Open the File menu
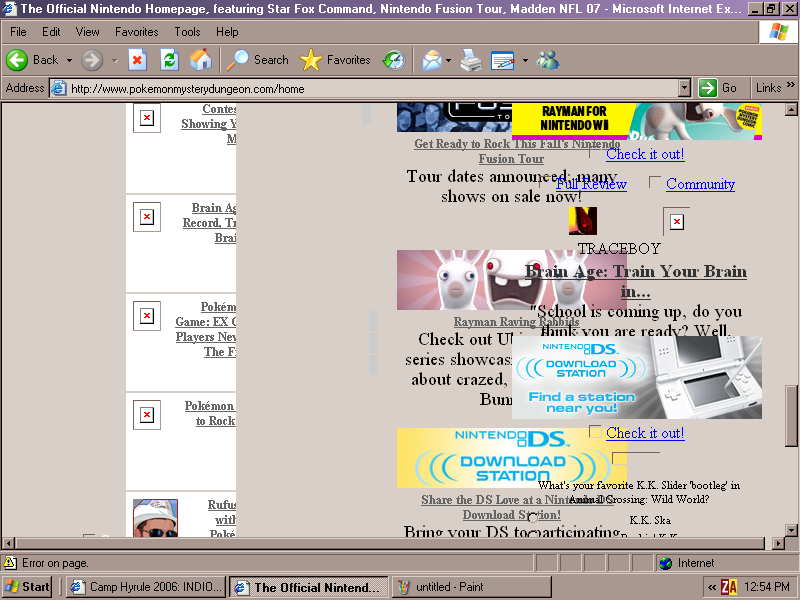Viewport: 800px width, 600px height. click(x=18, y=32)
